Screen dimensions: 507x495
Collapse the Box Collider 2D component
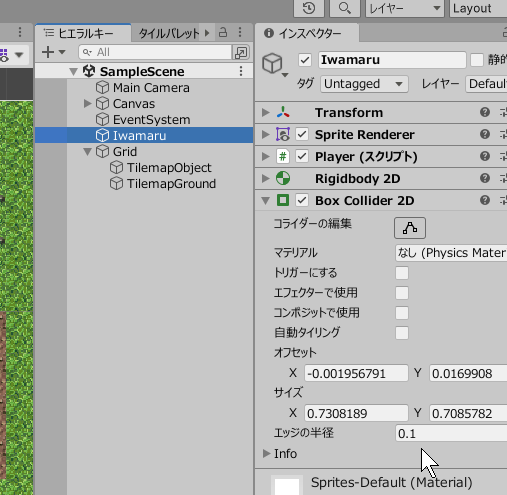pyautogui.click(x=266, y=201)
